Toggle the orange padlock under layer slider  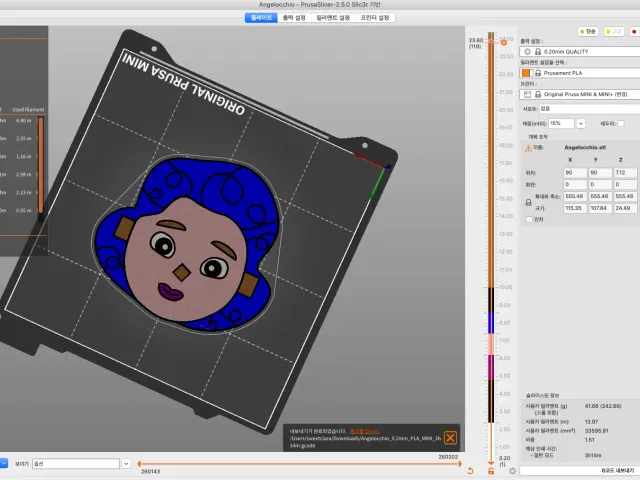pyautogui.click(x=491, y=471)
